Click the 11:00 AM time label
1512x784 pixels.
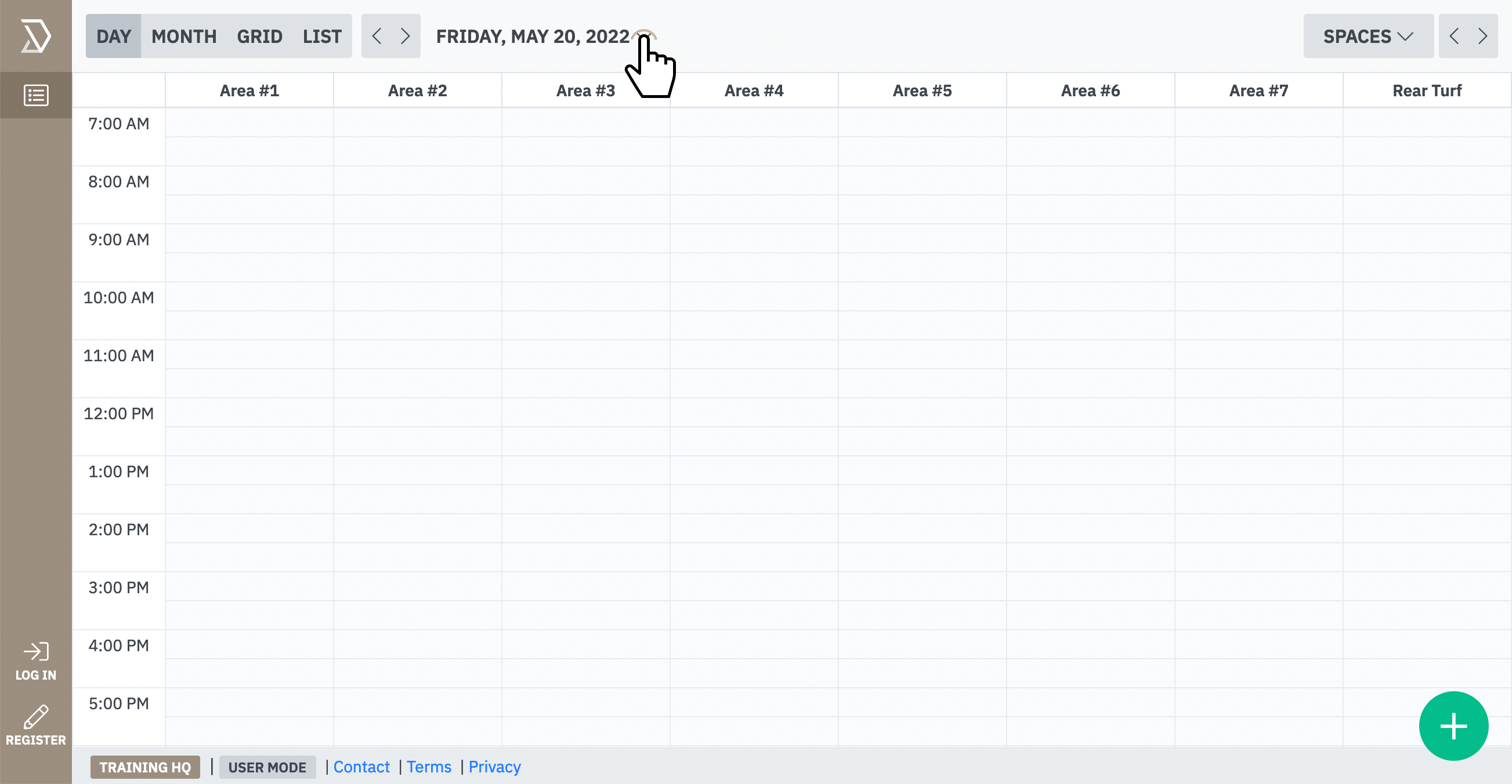(x=118, y=356)
